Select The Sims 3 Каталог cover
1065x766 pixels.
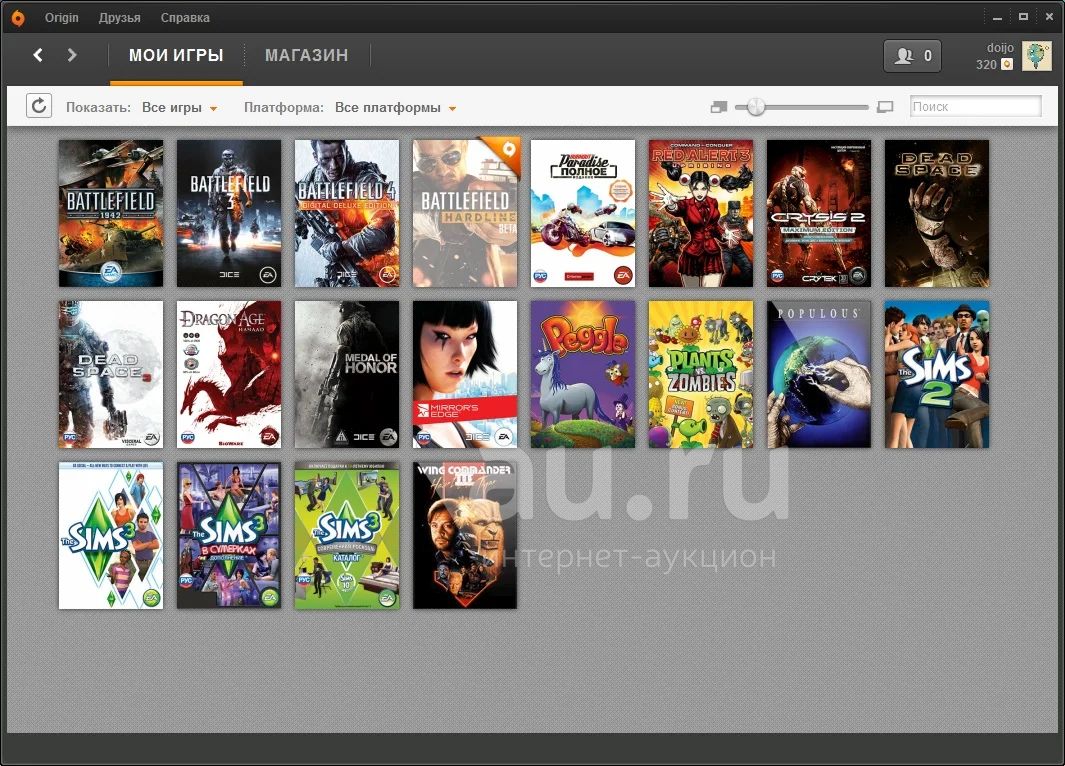(x=347, y=535)
